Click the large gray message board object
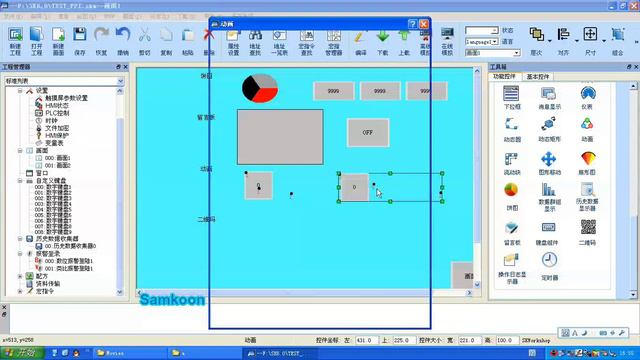This screenshot has width=640, height=360. click(x=280, y=137)
